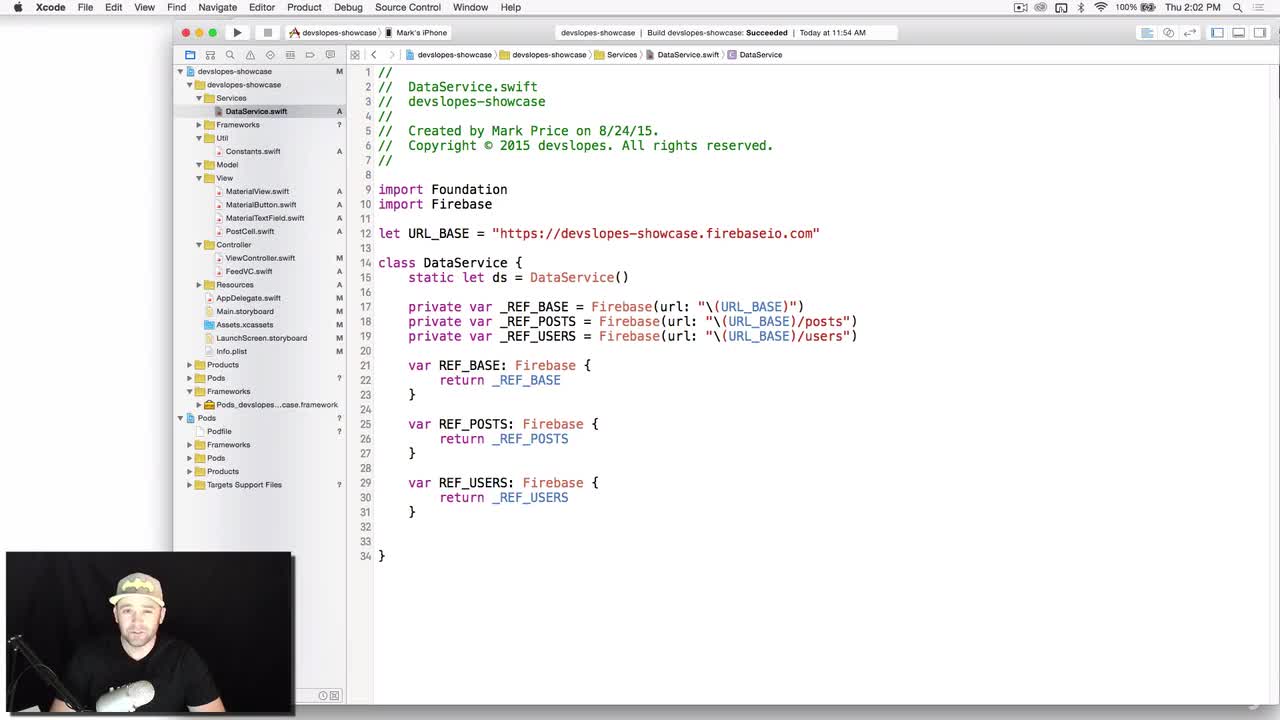
Task: Open FeedVC.swift file
Action: (x=249, y=271)
